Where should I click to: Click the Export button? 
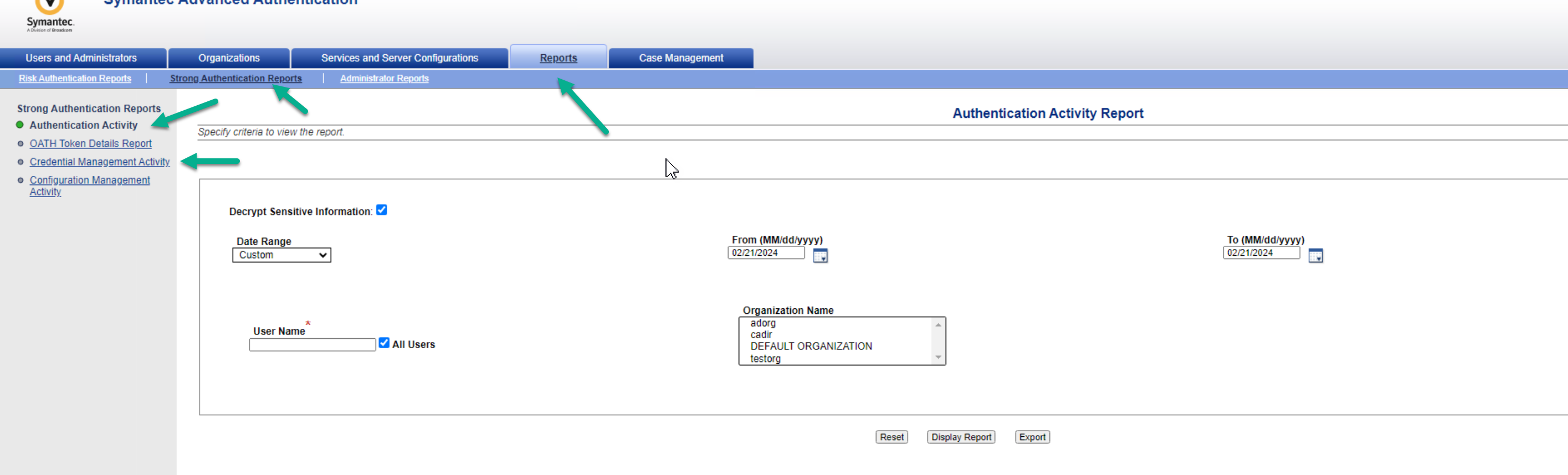coord(1032,437)
